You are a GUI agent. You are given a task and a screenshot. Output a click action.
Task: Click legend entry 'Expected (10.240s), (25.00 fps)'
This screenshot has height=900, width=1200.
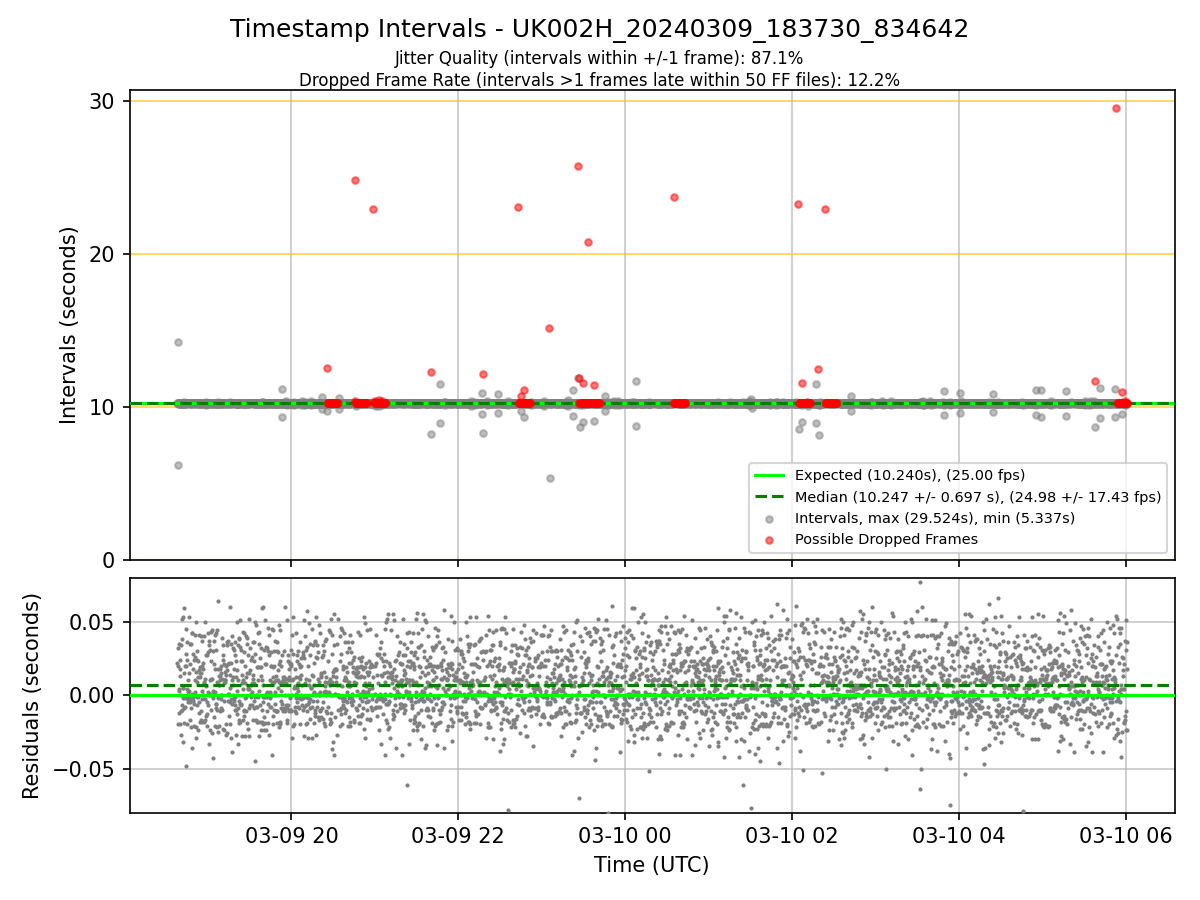click(x=909, y=475)
